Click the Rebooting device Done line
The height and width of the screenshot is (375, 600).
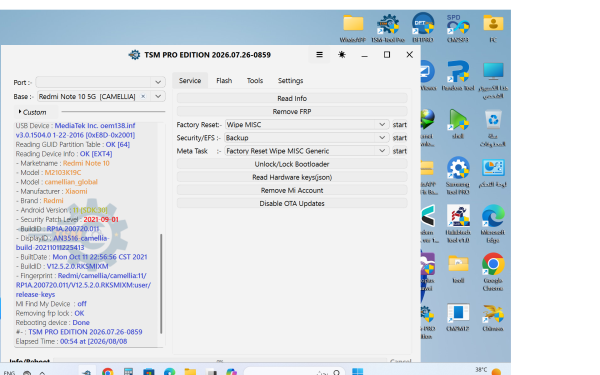point(52,323)
